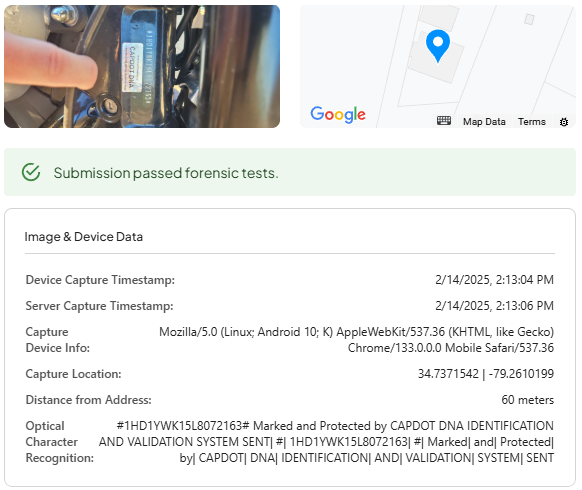The image size is (582, 490).
Task: Click the CAPDOT DNA label in photo
Action: (131, 68)
